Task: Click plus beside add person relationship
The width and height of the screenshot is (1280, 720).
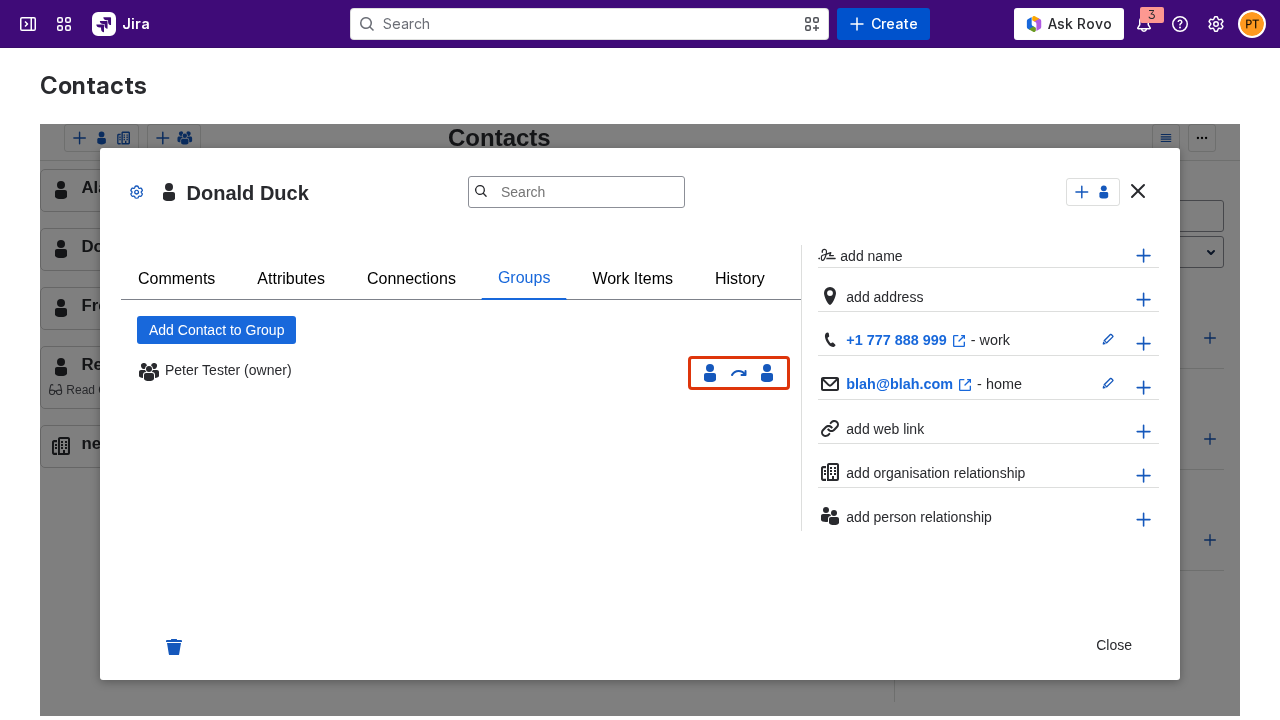Action: 1143,520
